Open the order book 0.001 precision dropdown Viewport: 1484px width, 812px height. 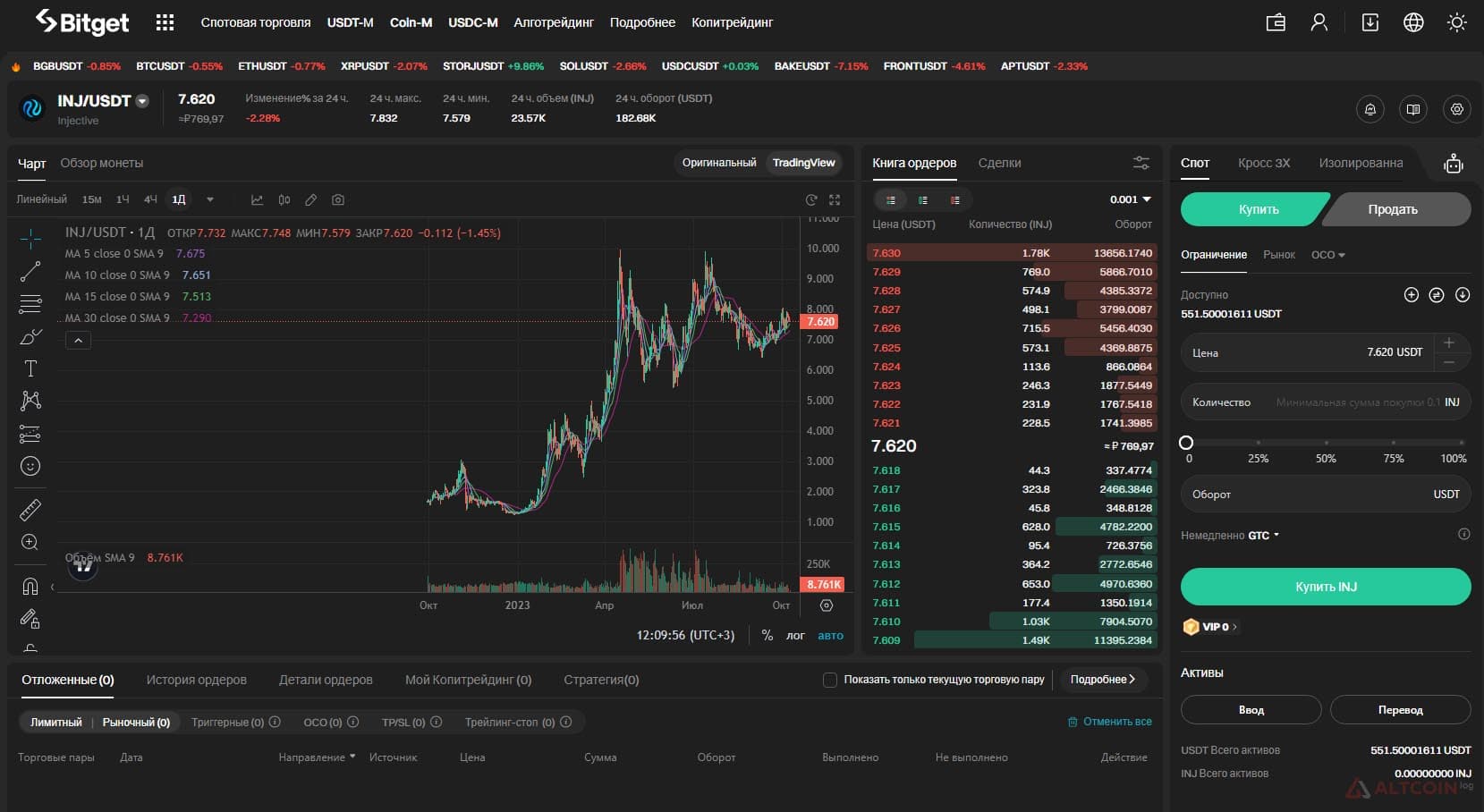[x=1131, y=199]
